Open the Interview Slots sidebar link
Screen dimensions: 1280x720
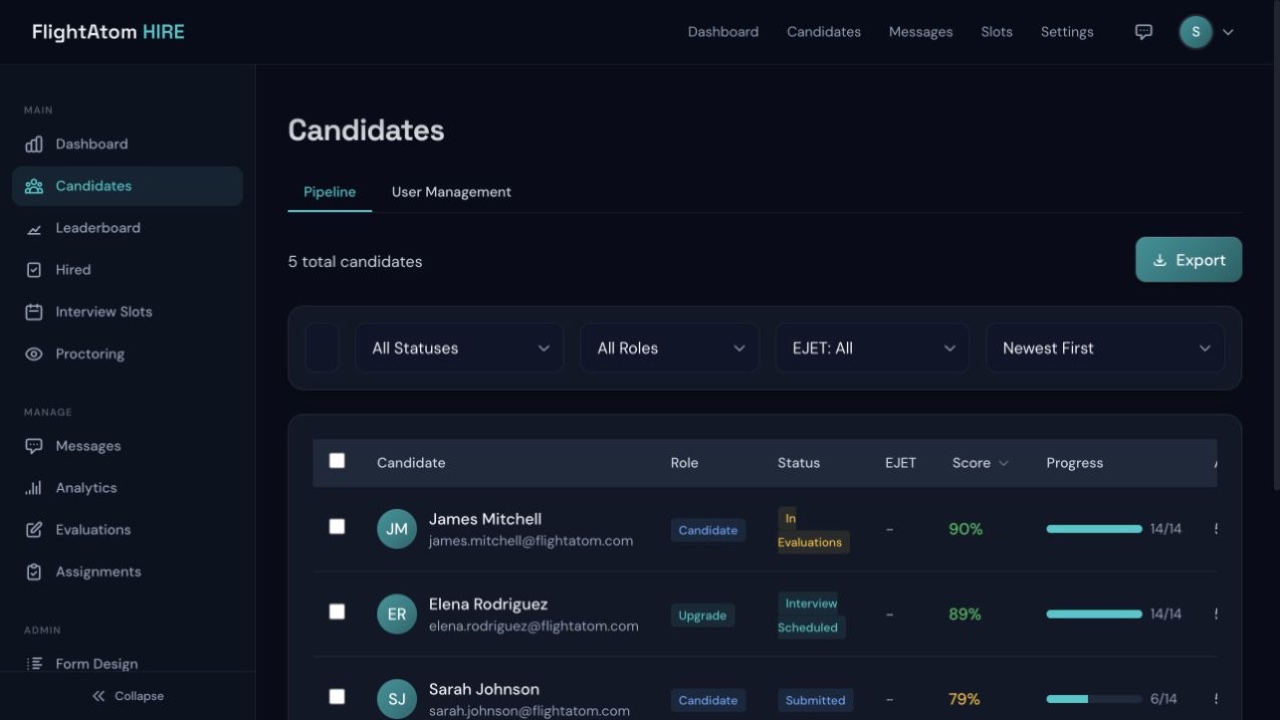point(127,312)
